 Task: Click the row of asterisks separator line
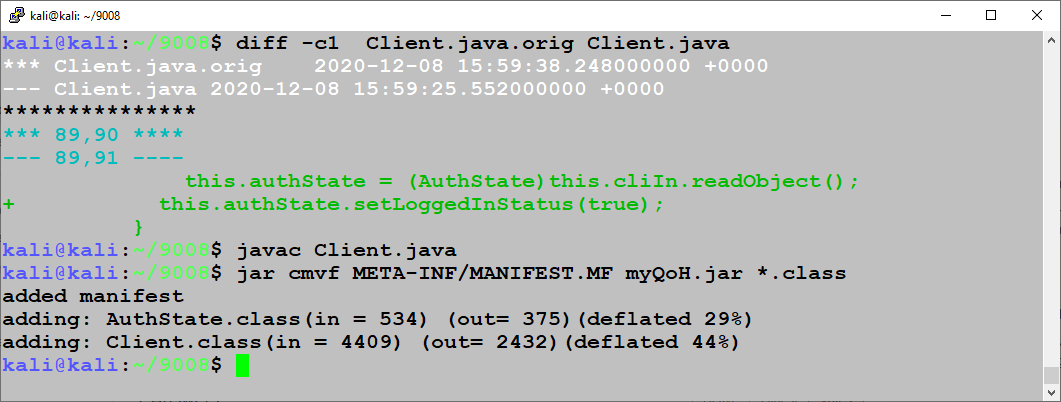tap(99, 111)
